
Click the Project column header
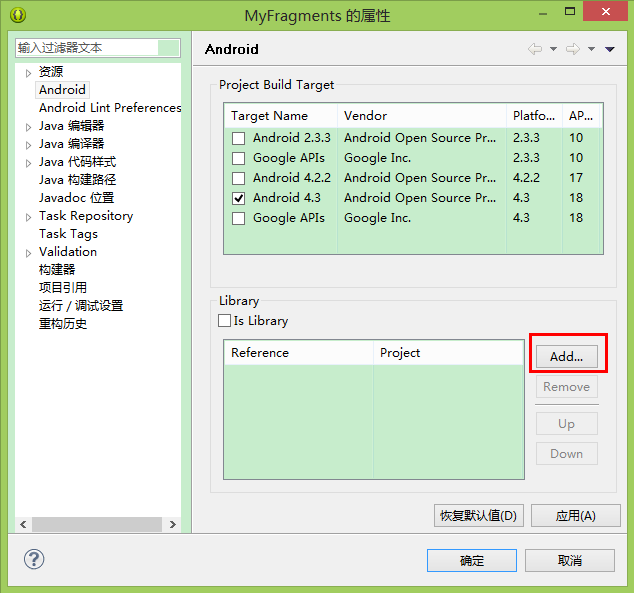[x=448, y=353]
